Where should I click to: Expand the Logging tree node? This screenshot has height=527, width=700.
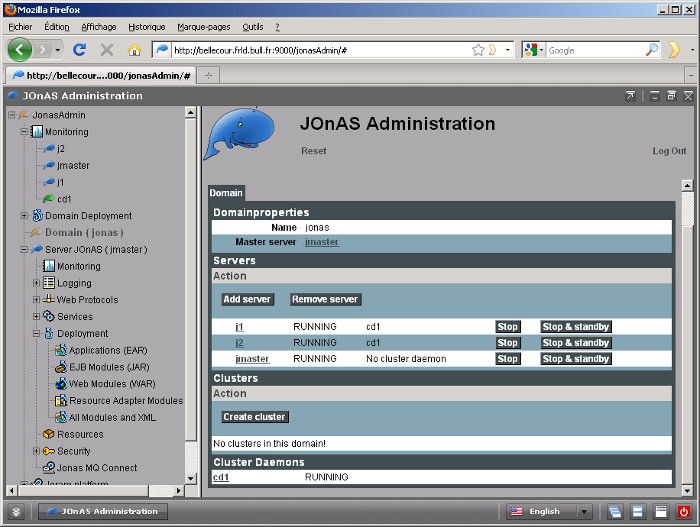click(x=37, y=284)
